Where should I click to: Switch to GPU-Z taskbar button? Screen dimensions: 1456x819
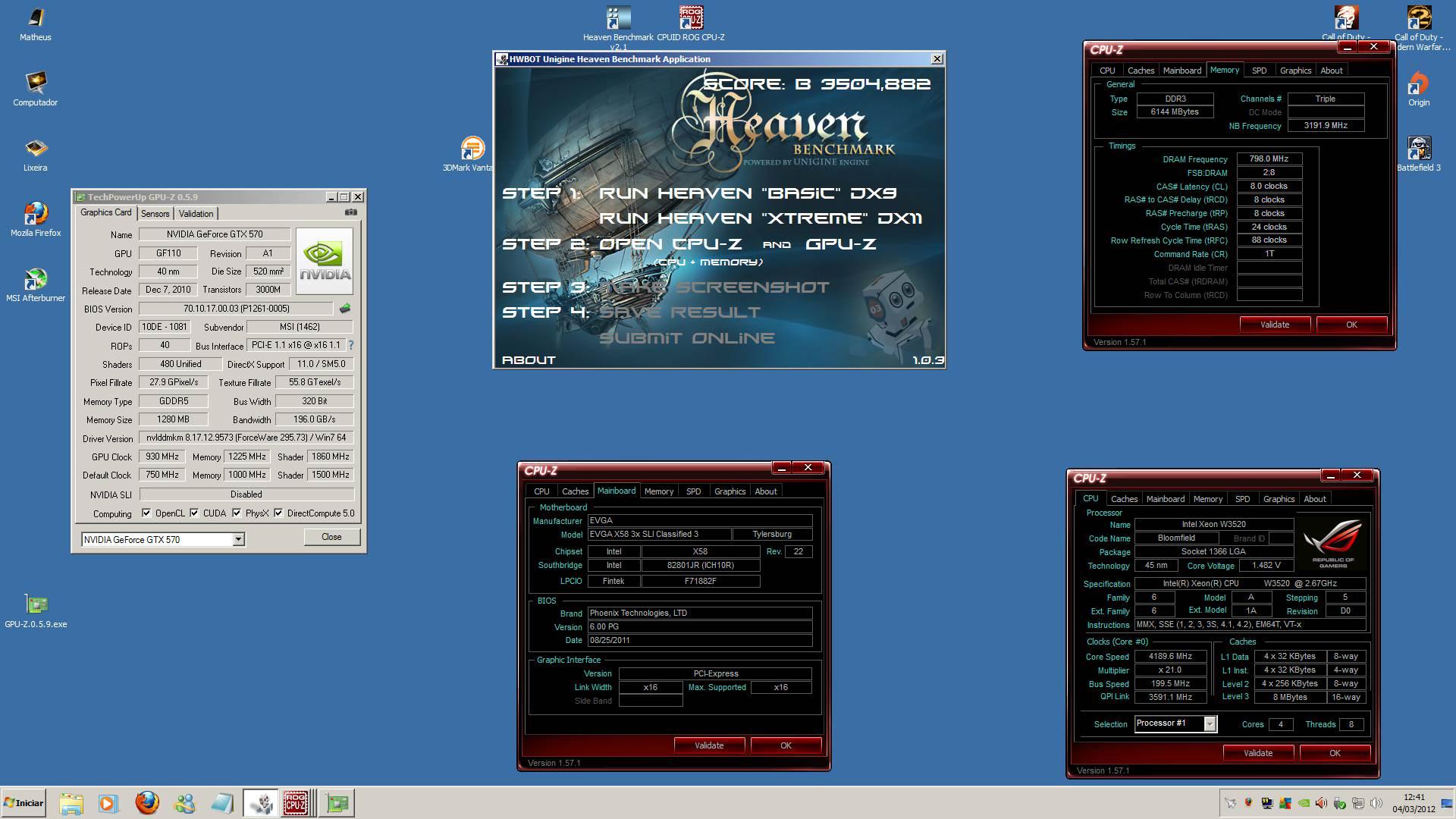pos(336,803)
